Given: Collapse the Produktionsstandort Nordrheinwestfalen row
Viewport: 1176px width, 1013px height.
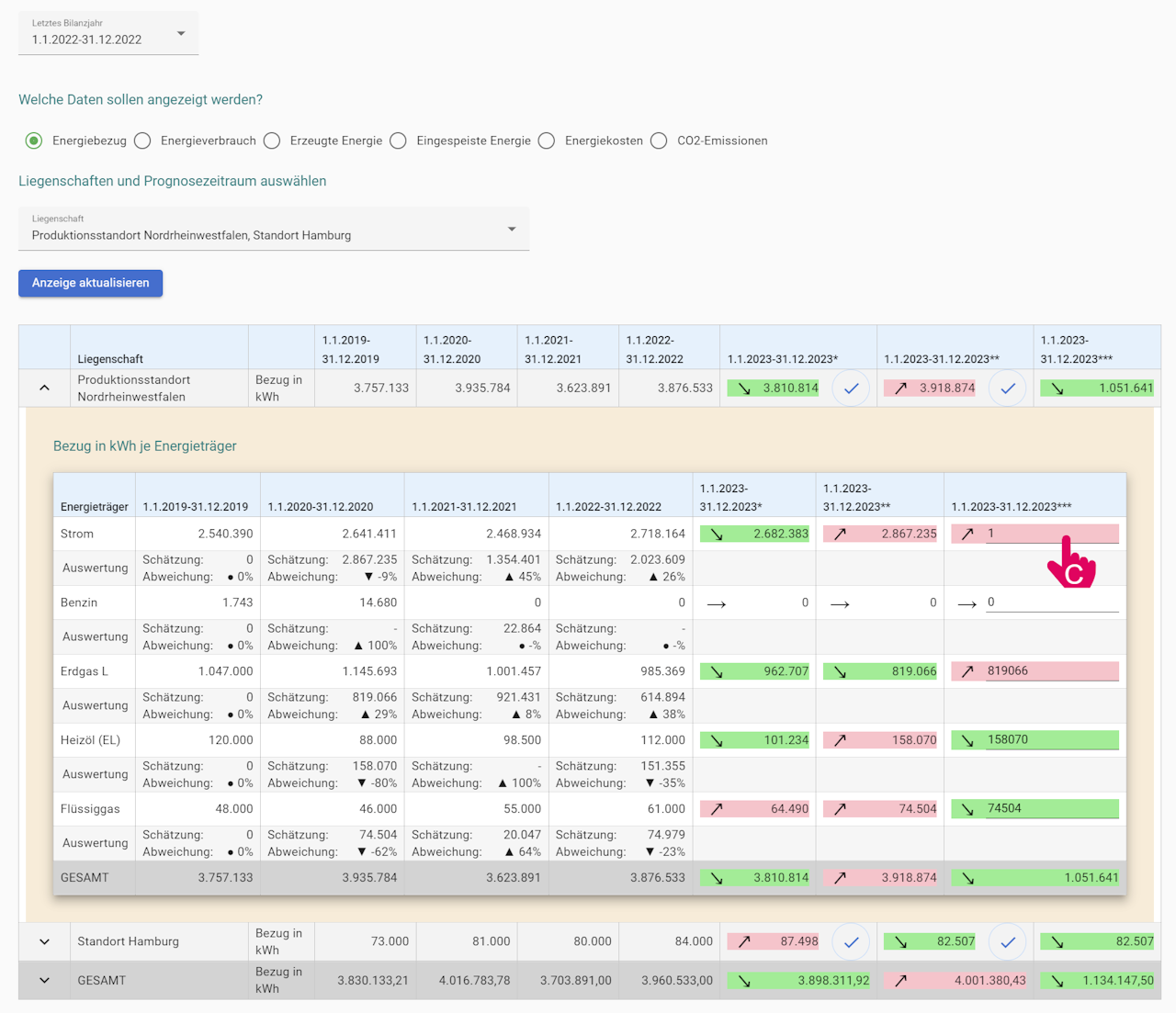Looking at the screenshot, I should pos(44,388).
